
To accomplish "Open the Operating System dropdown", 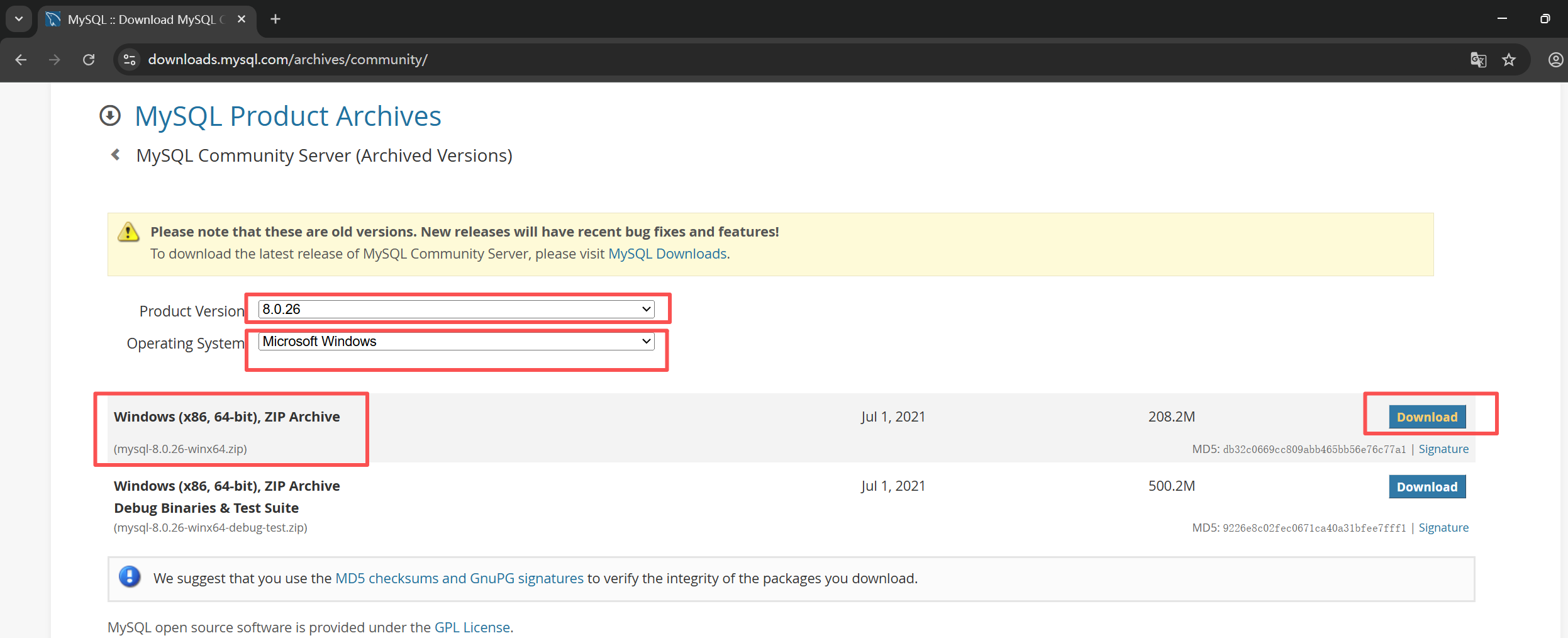I will (x=457, y=342).
